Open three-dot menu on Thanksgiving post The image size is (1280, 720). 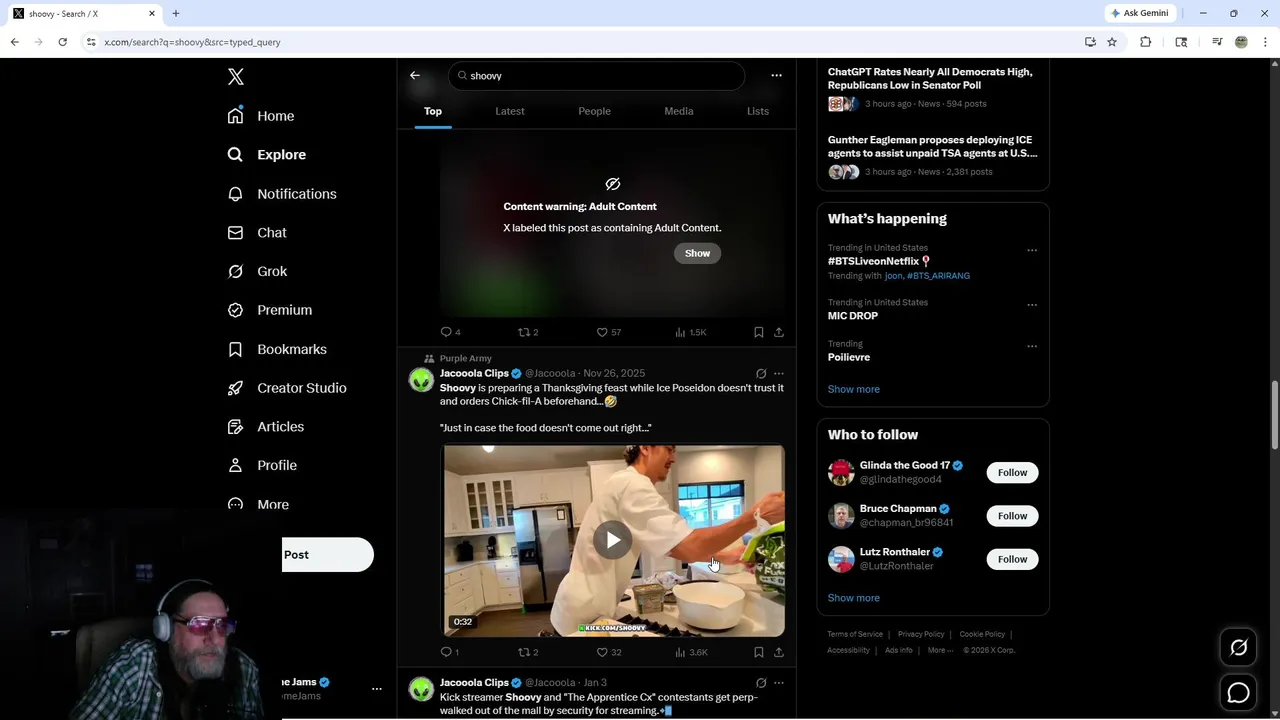point(779,374)
